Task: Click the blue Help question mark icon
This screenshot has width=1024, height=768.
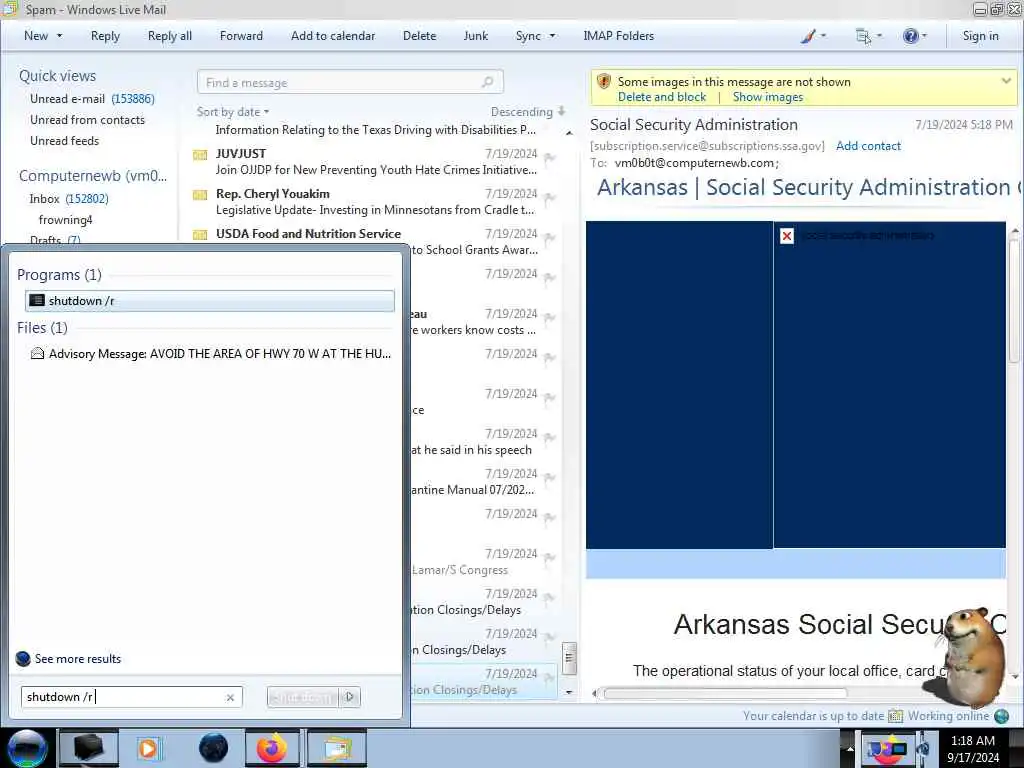Action: tap(914, 36)
